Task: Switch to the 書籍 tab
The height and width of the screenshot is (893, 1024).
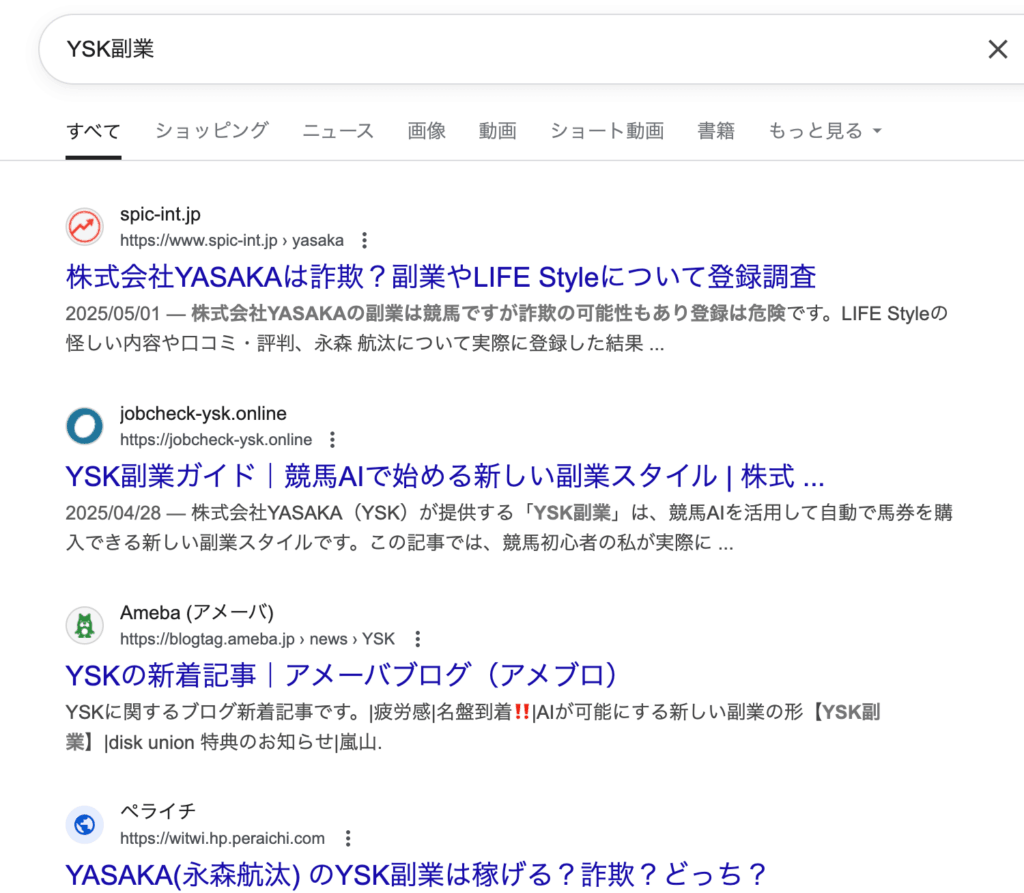Action: pyautogui.click(x=716, y=131)
